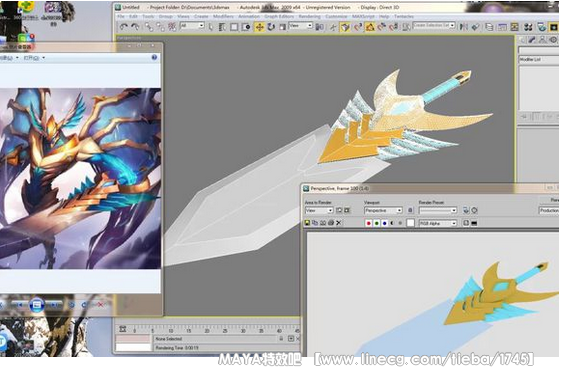Viewport: 568px width, 376px height.
Task: Open the 'RGB Alpha' channel dropdown
Action: [x=438, y=223]
